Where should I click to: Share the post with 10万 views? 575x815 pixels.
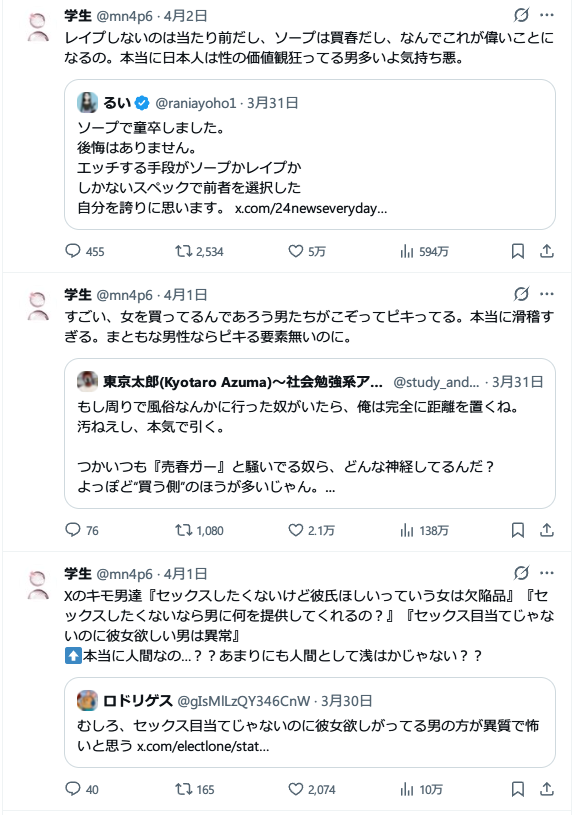coord(546,789)
